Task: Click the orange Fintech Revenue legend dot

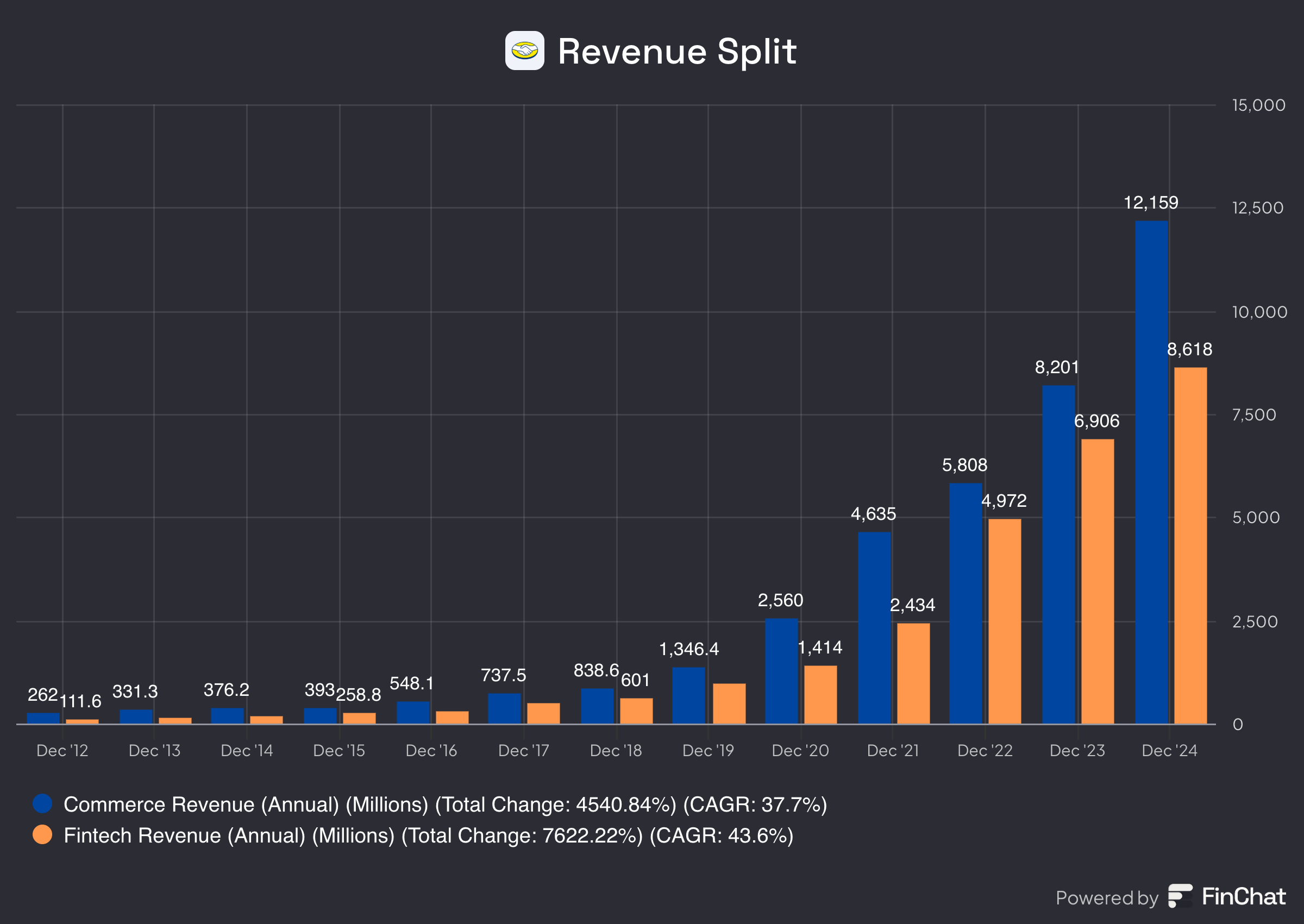Action: pos(42,835)
